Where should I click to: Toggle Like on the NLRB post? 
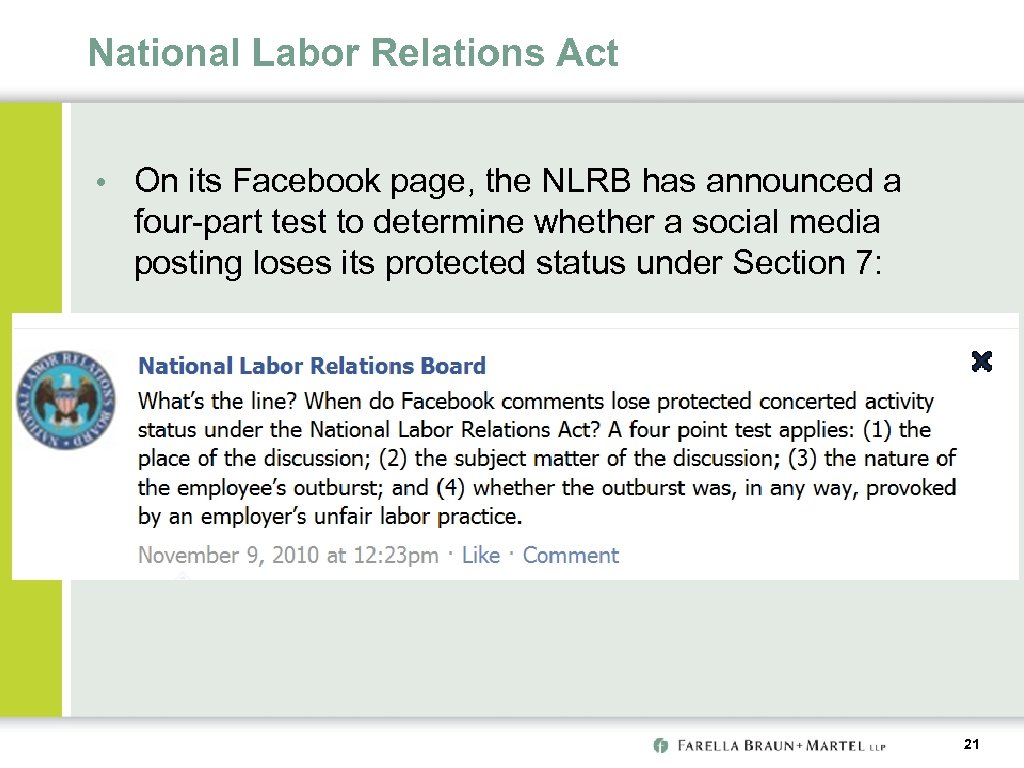click(x=482, y=555)
